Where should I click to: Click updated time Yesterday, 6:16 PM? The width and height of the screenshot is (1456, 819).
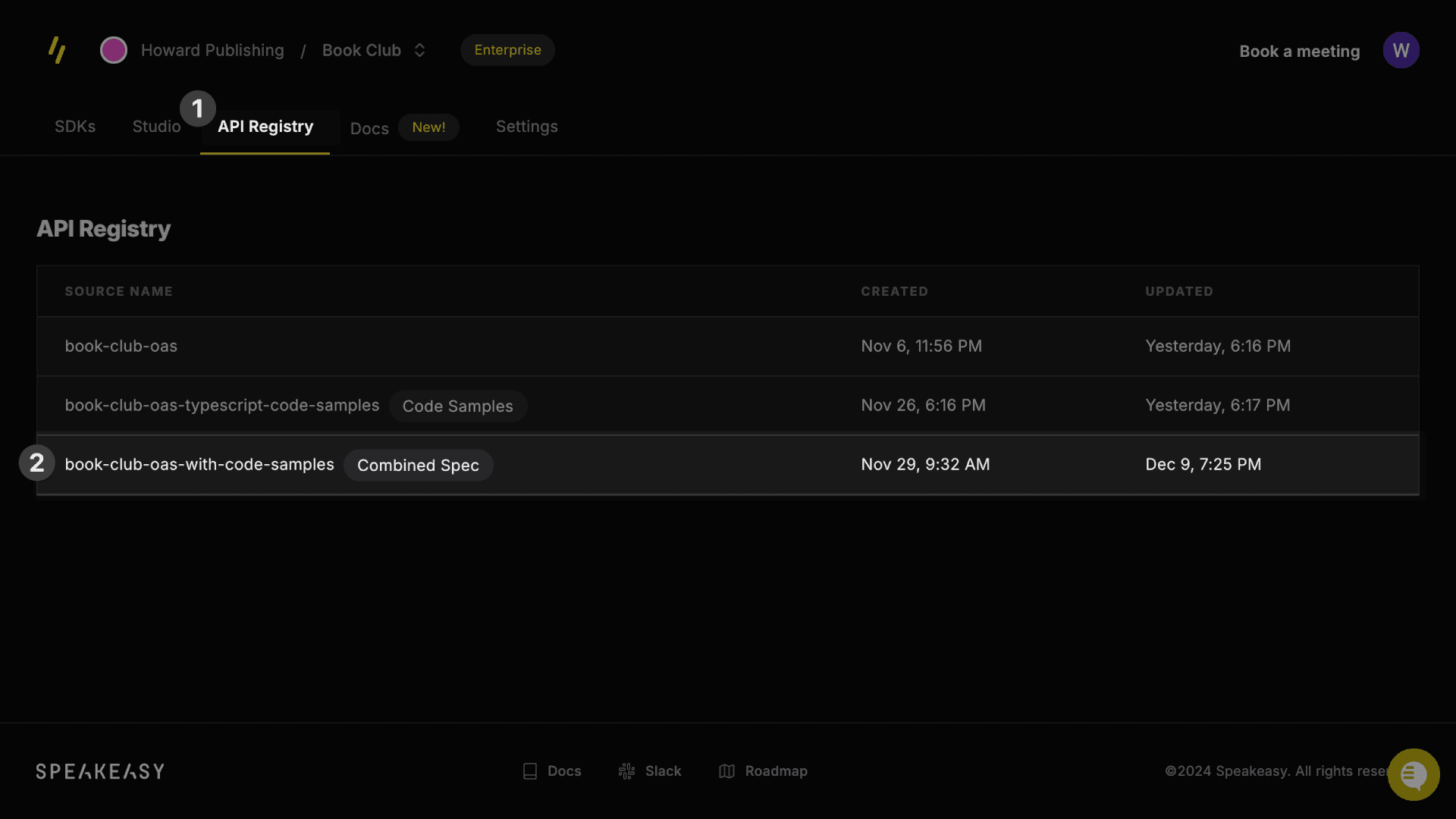(x=1218, y=347)
